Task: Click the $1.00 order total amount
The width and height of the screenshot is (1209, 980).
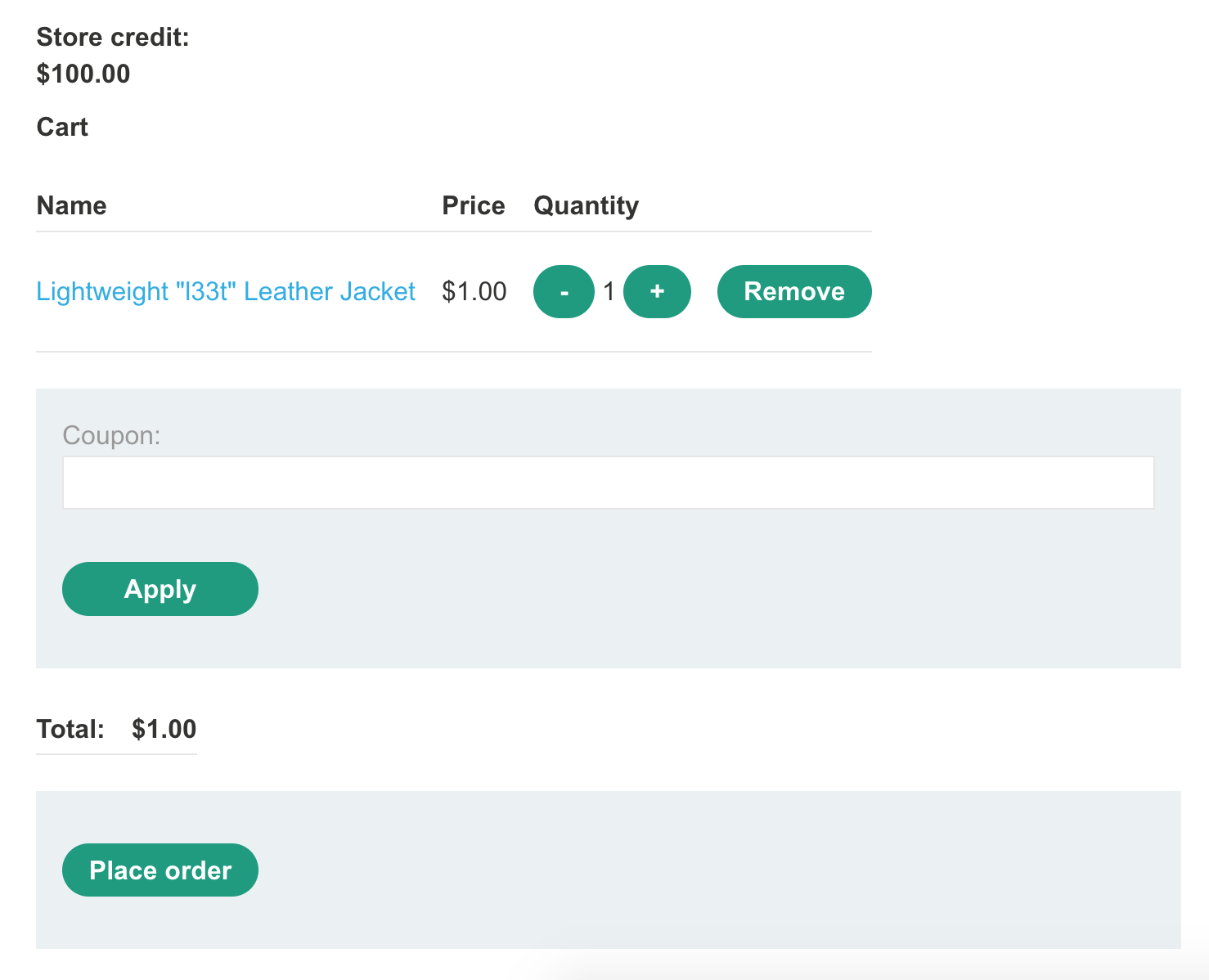Action: (x=164, y=730)
